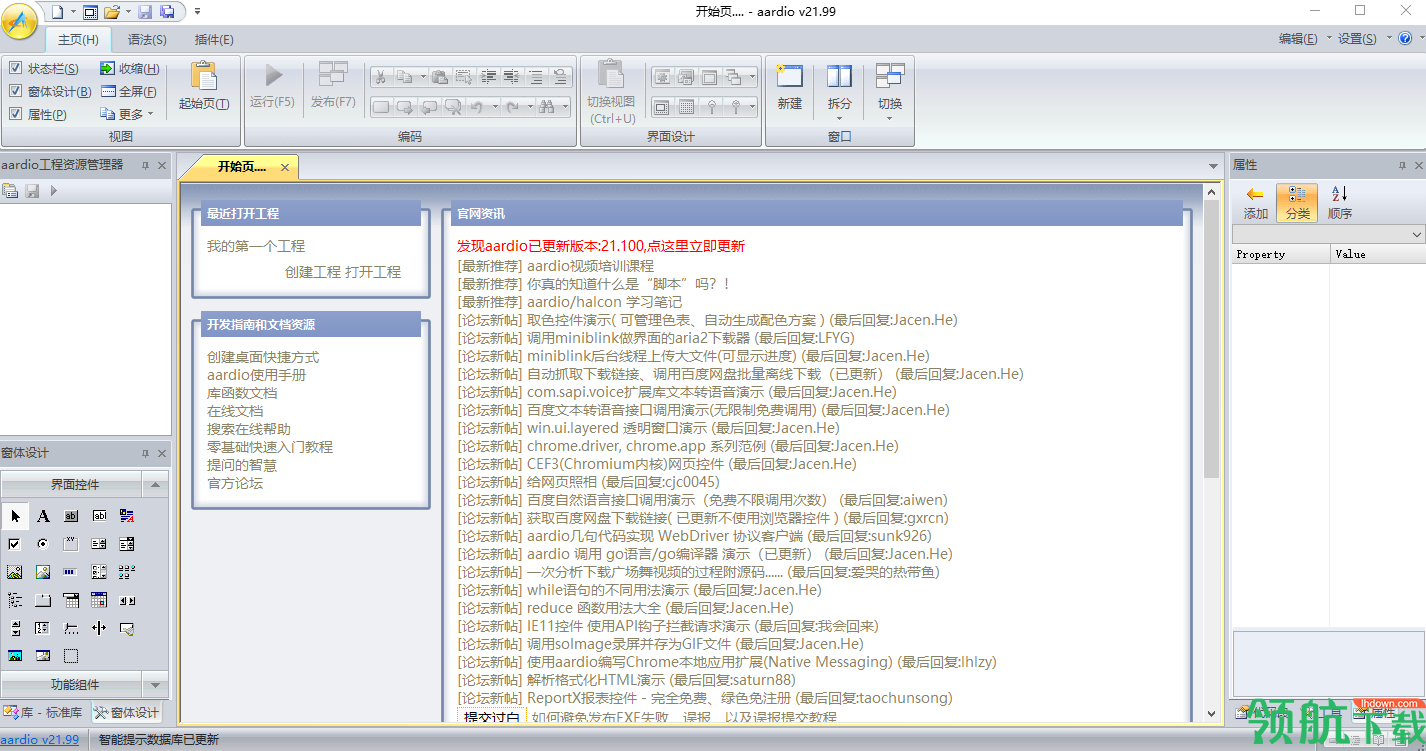Click the red update link for version 21.100
The height and width of the screenshot is (751, 1426).
pyautogui.click(x=601, y=246)
